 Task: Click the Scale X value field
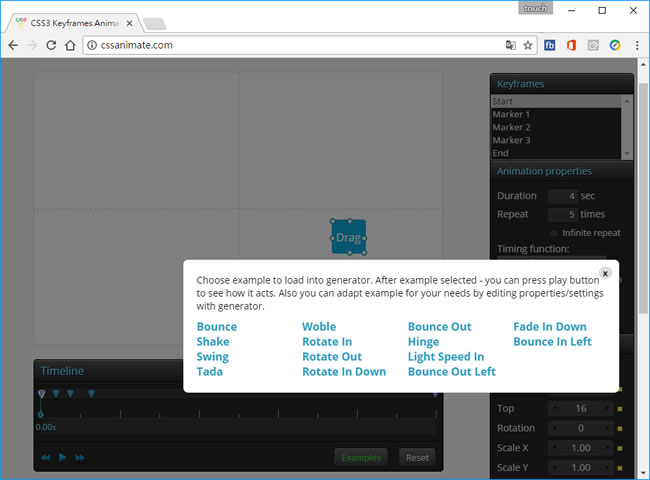click(581, 448)
